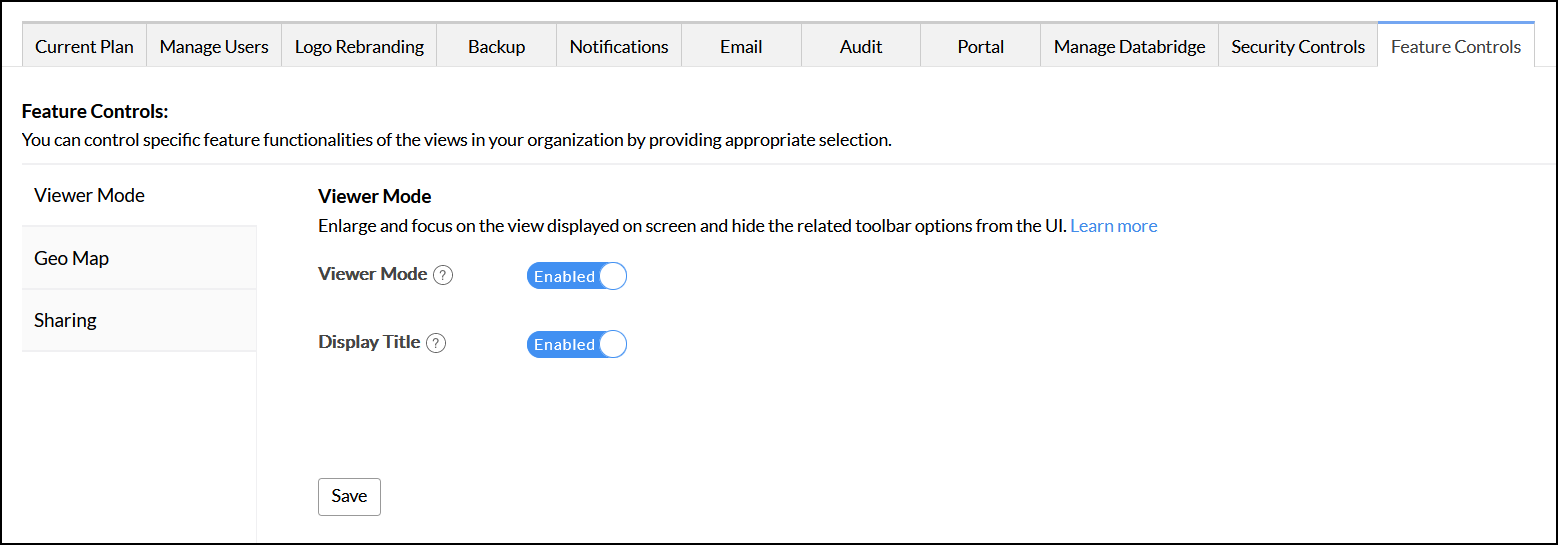Click help icon beside Display Title
Screen dimensions: 1558x545
coord(436,343)
